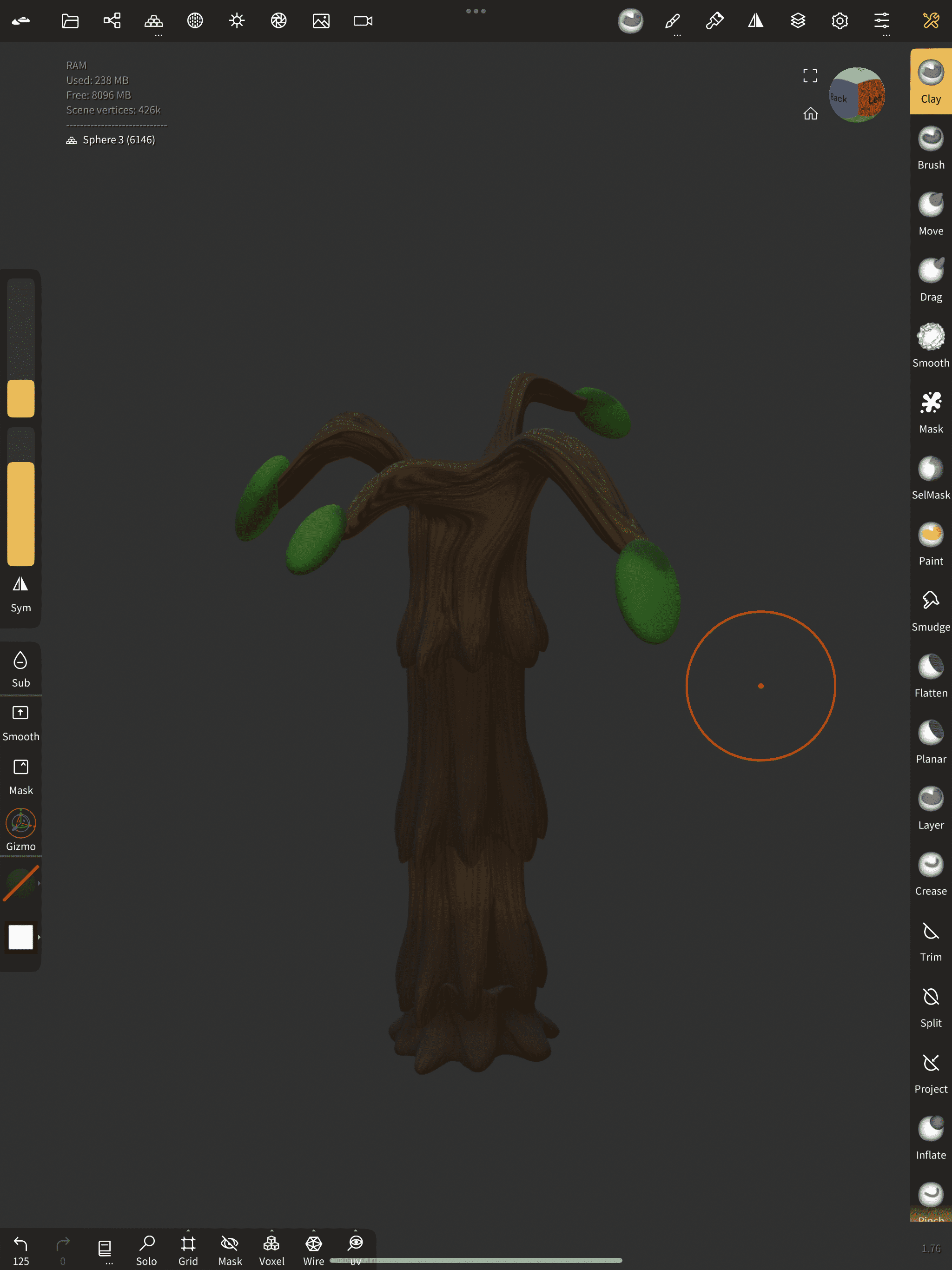Image resolution: width=952 pixels, height=1270 pixels.
Task: Click the home view reset button
Action: point(810,114)
